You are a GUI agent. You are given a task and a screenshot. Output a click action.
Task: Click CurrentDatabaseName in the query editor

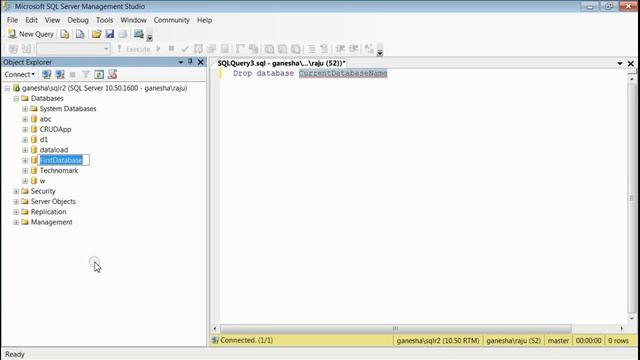[x=343, y=73]
